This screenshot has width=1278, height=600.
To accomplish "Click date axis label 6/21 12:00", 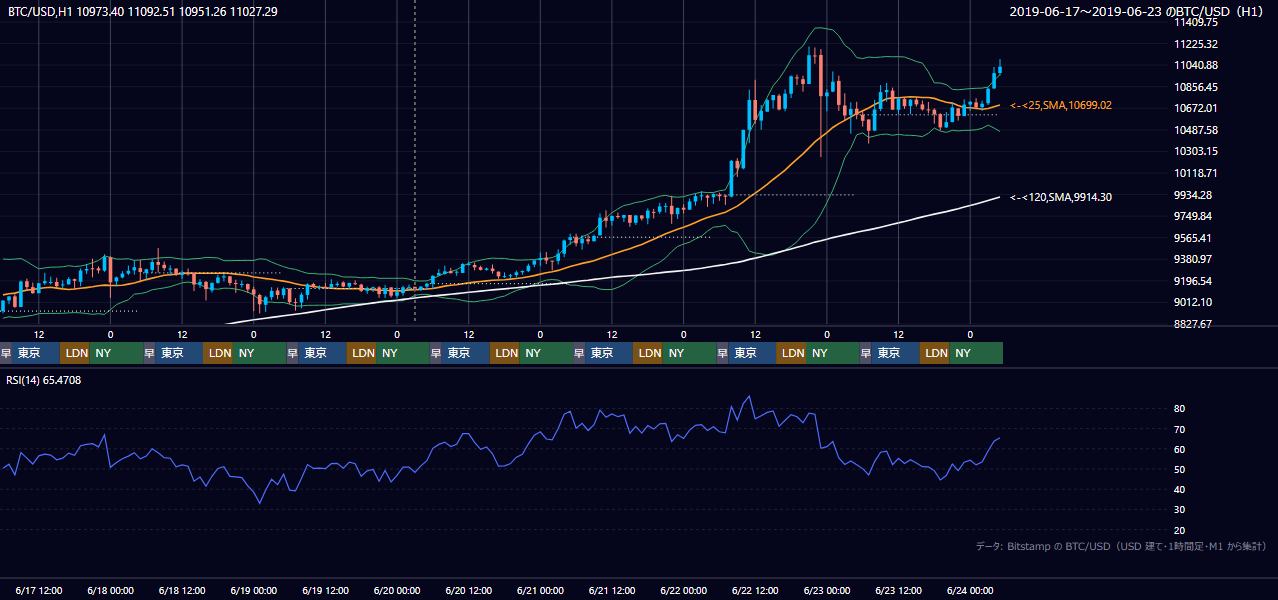I will click(612, 590).
